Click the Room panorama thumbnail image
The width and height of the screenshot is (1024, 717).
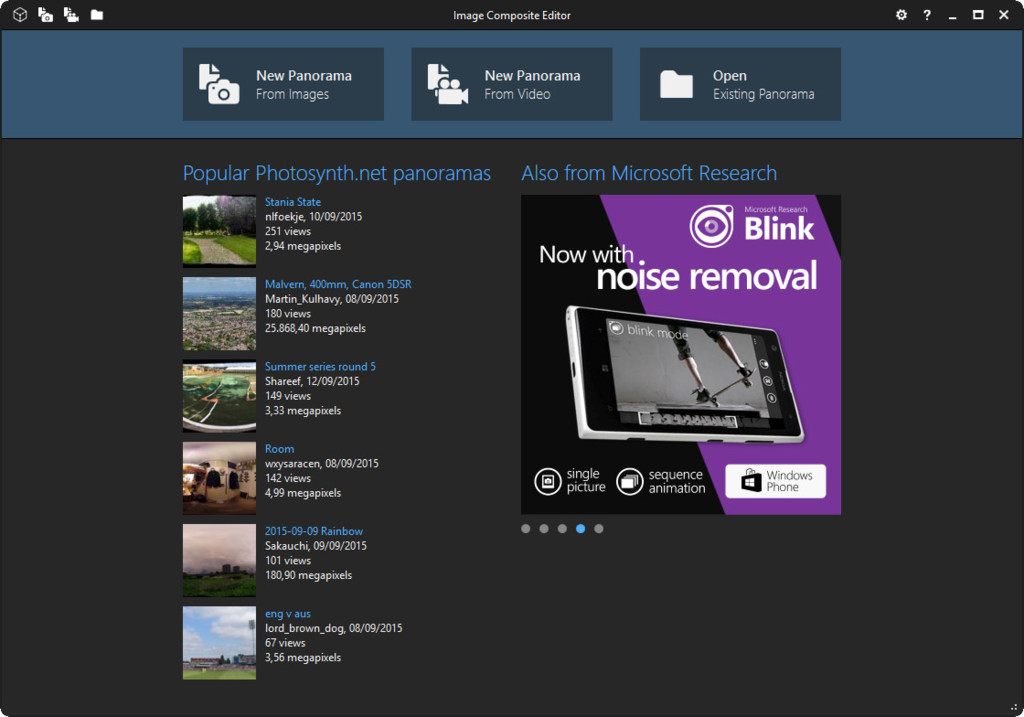219,478
